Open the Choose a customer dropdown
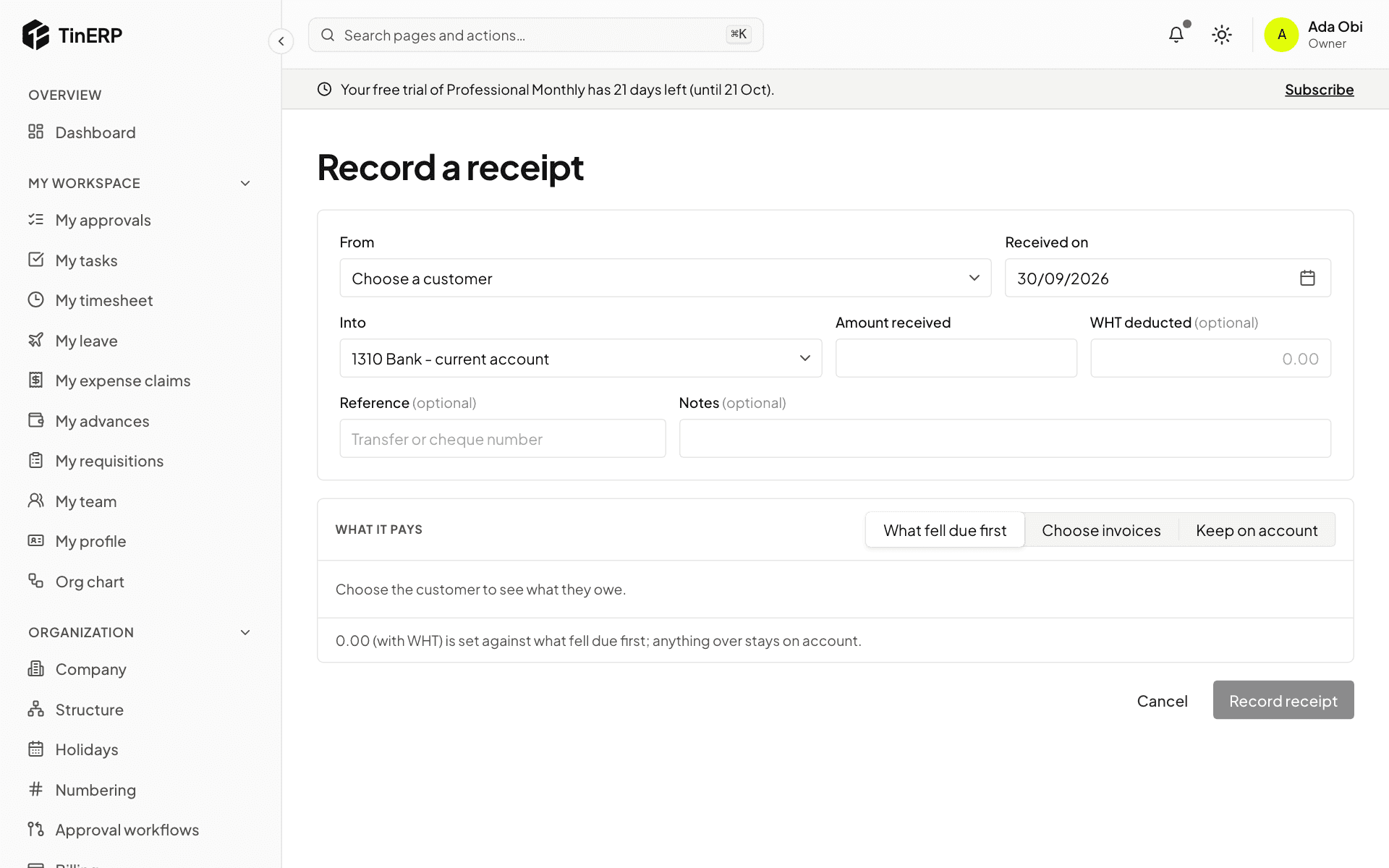 [x=665, y=278]
